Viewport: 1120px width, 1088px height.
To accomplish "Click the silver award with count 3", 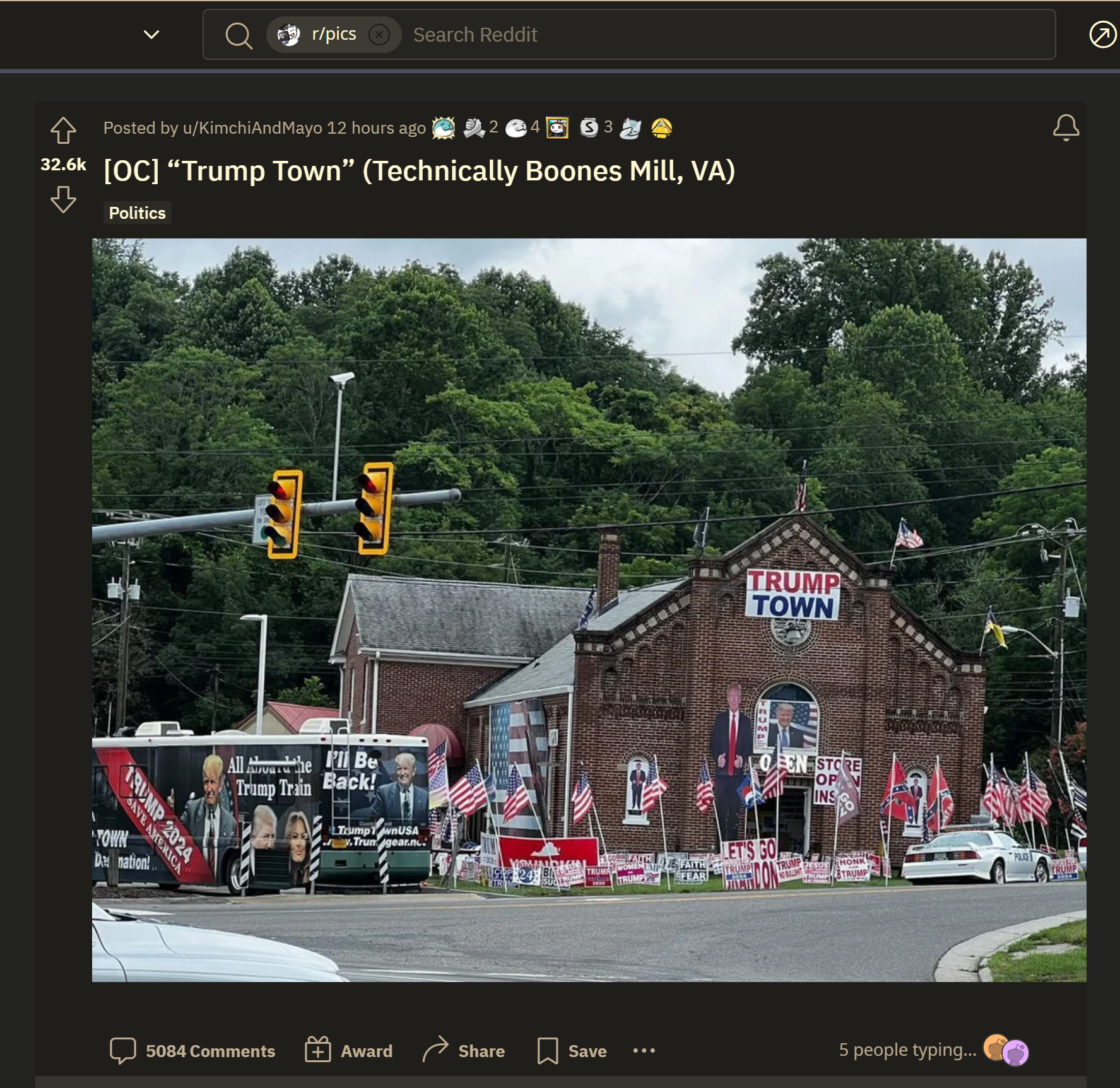I will [589, 128].
